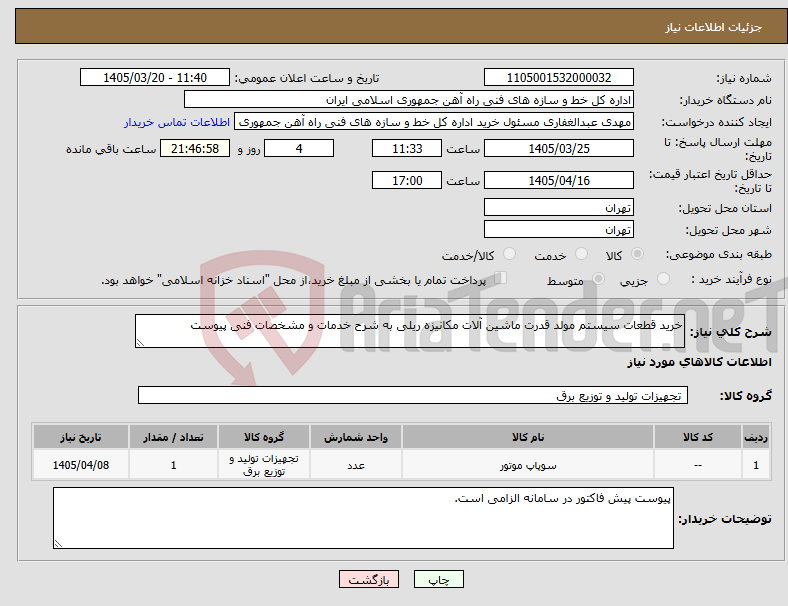
Task: Click the عدد unit cell
Action: click(x=356, y=465)
